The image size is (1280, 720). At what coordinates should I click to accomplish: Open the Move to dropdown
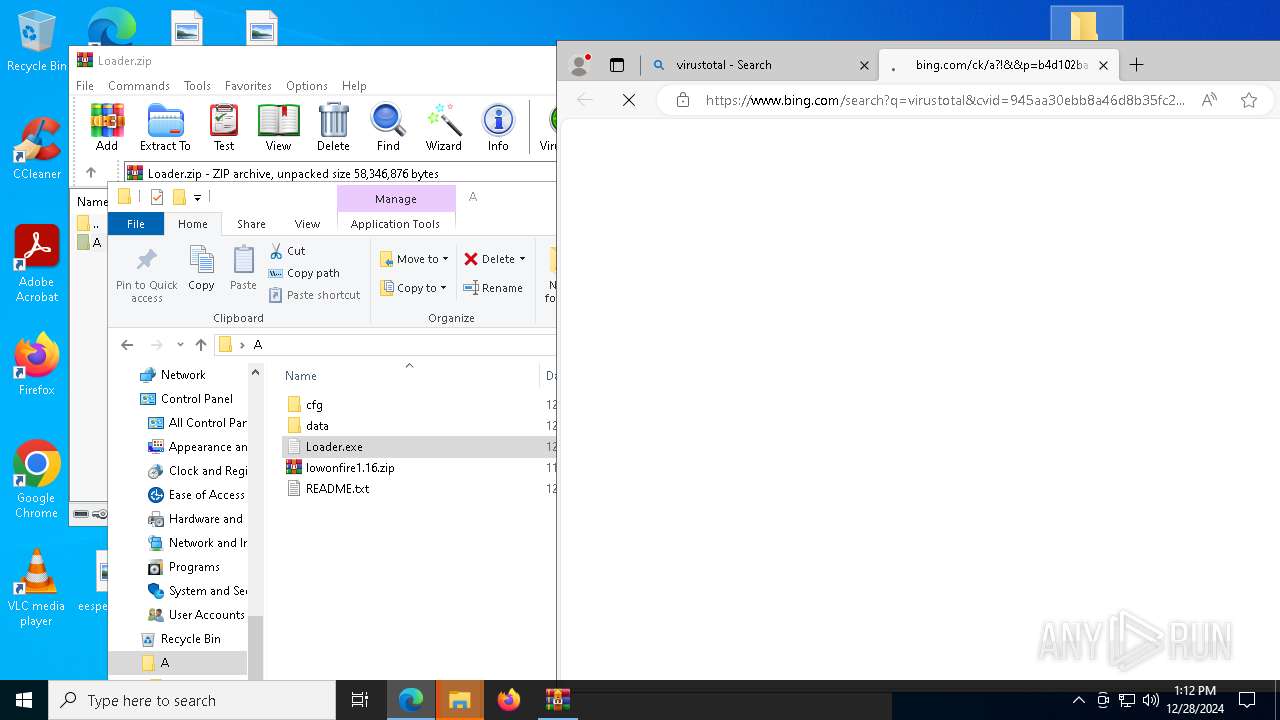(x=414, y=259)
